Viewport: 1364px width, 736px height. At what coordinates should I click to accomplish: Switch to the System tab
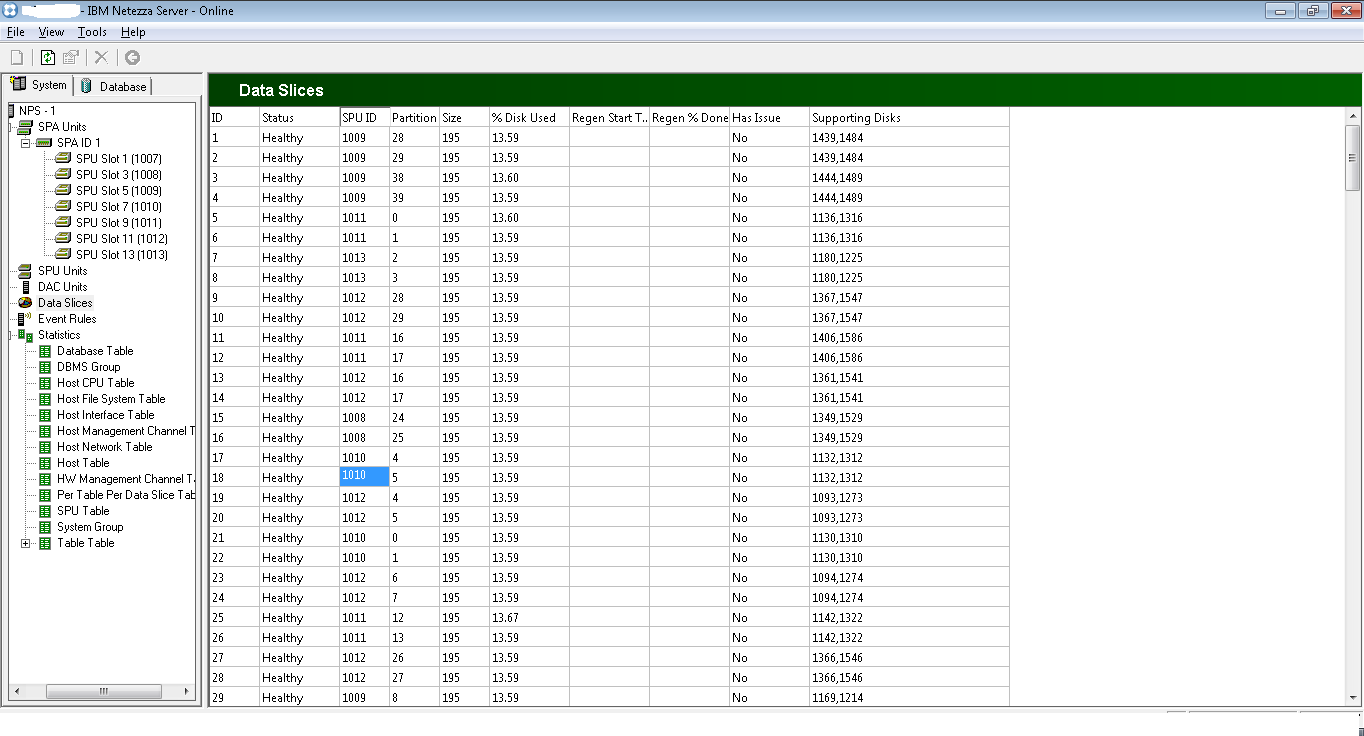[x=38, y=85]
